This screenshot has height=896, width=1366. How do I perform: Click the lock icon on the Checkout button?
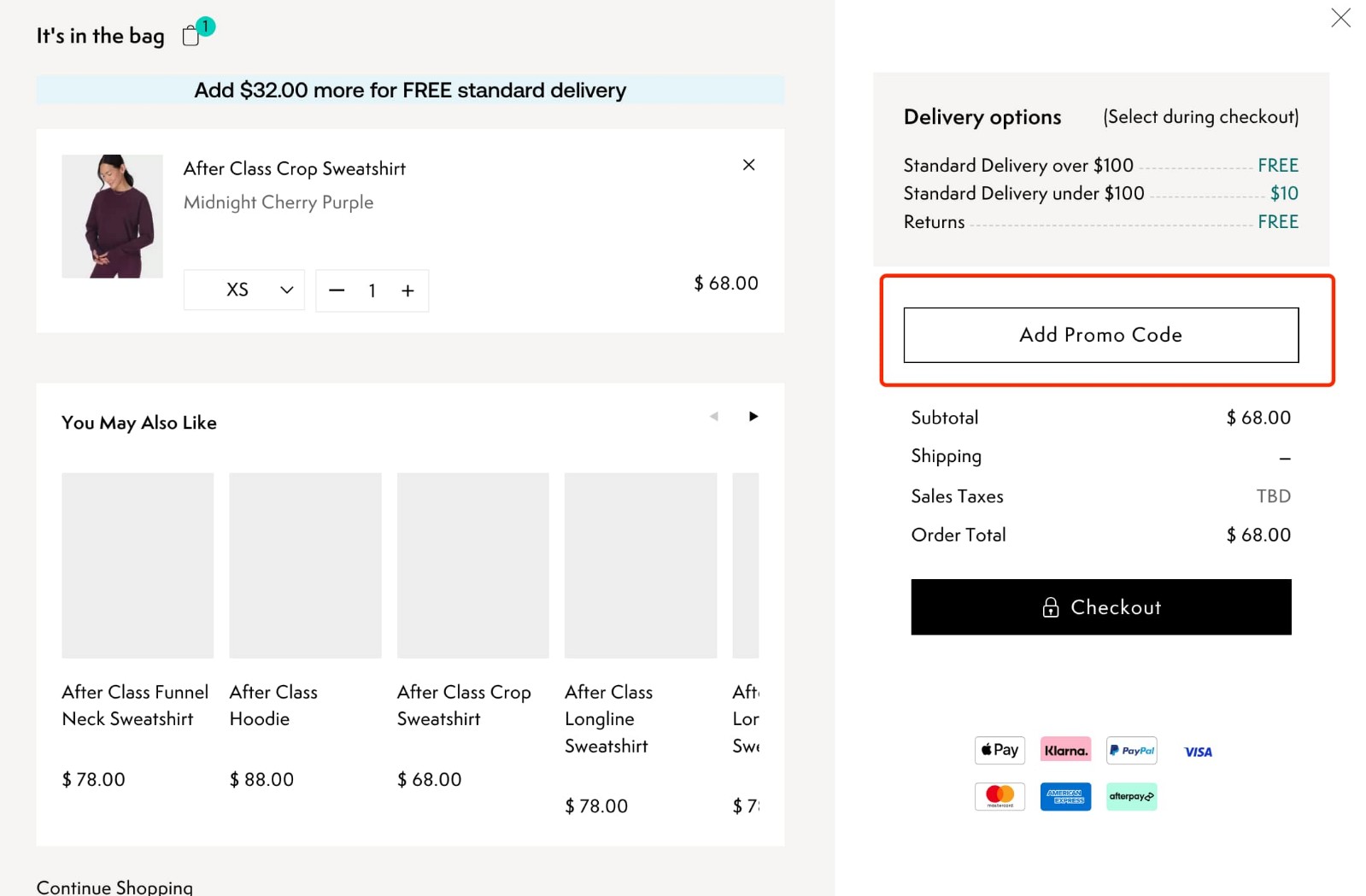coord(1050,608)
